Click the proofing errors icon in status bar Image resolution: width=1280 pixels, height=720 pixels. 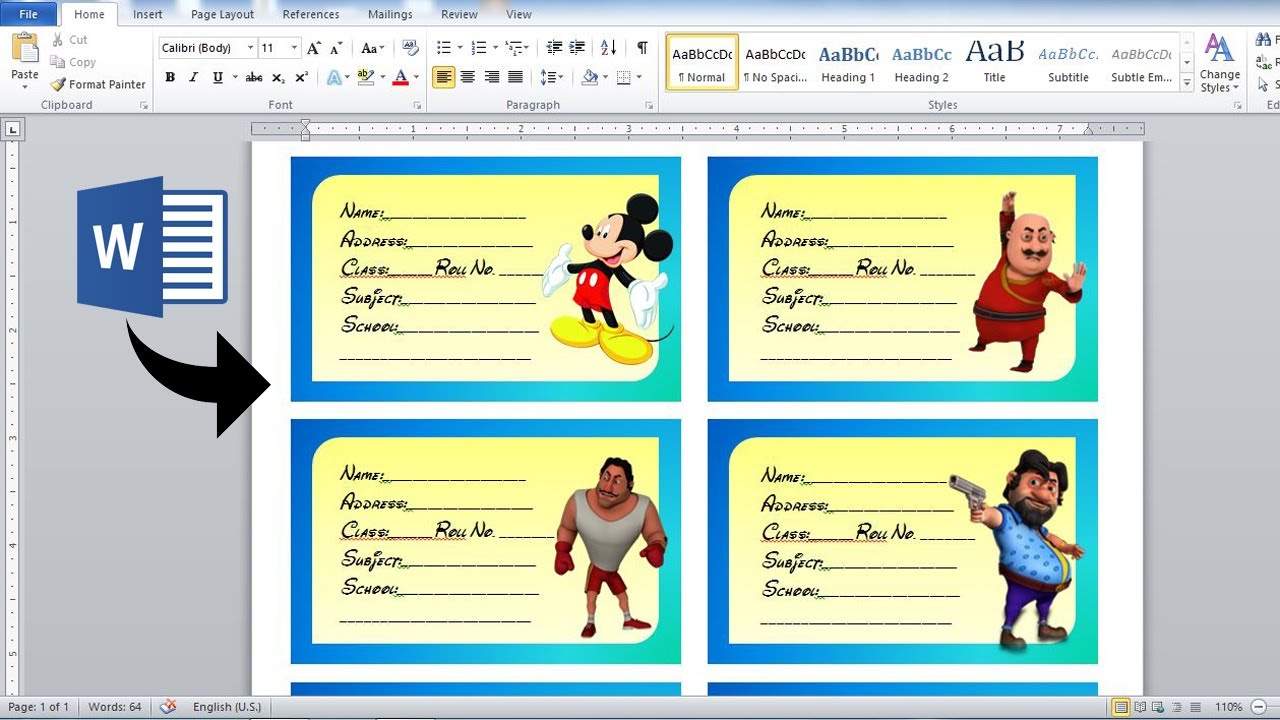coord(168,706)
